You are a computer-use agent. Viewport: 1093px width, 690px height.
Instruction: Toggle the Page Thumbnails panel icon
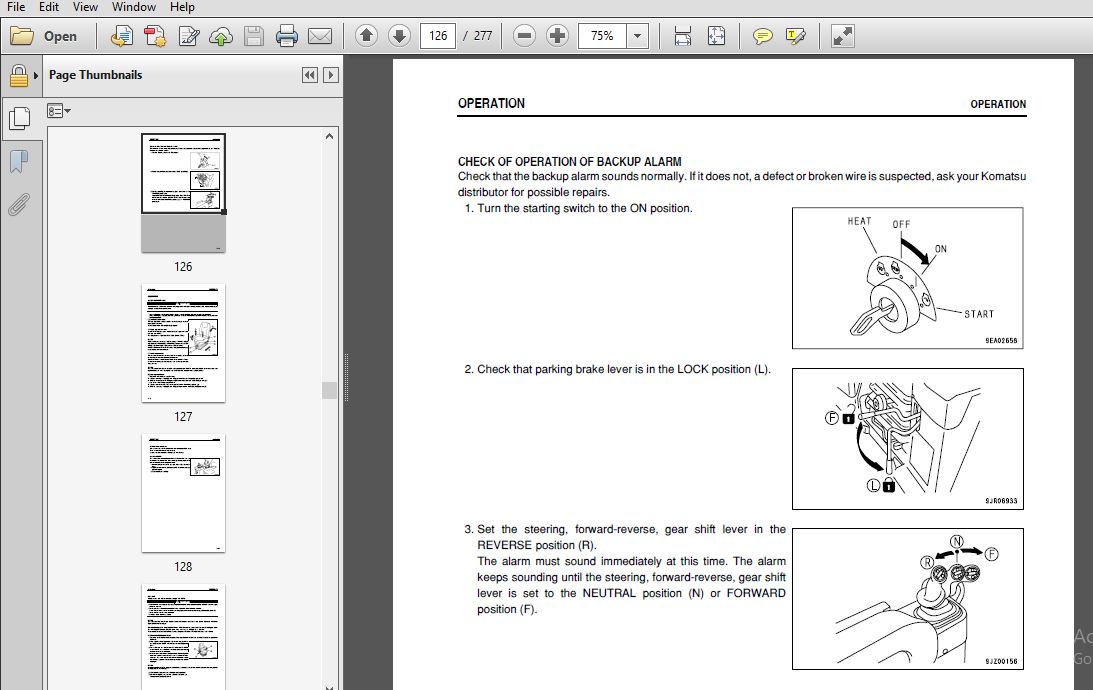point(19,118)
